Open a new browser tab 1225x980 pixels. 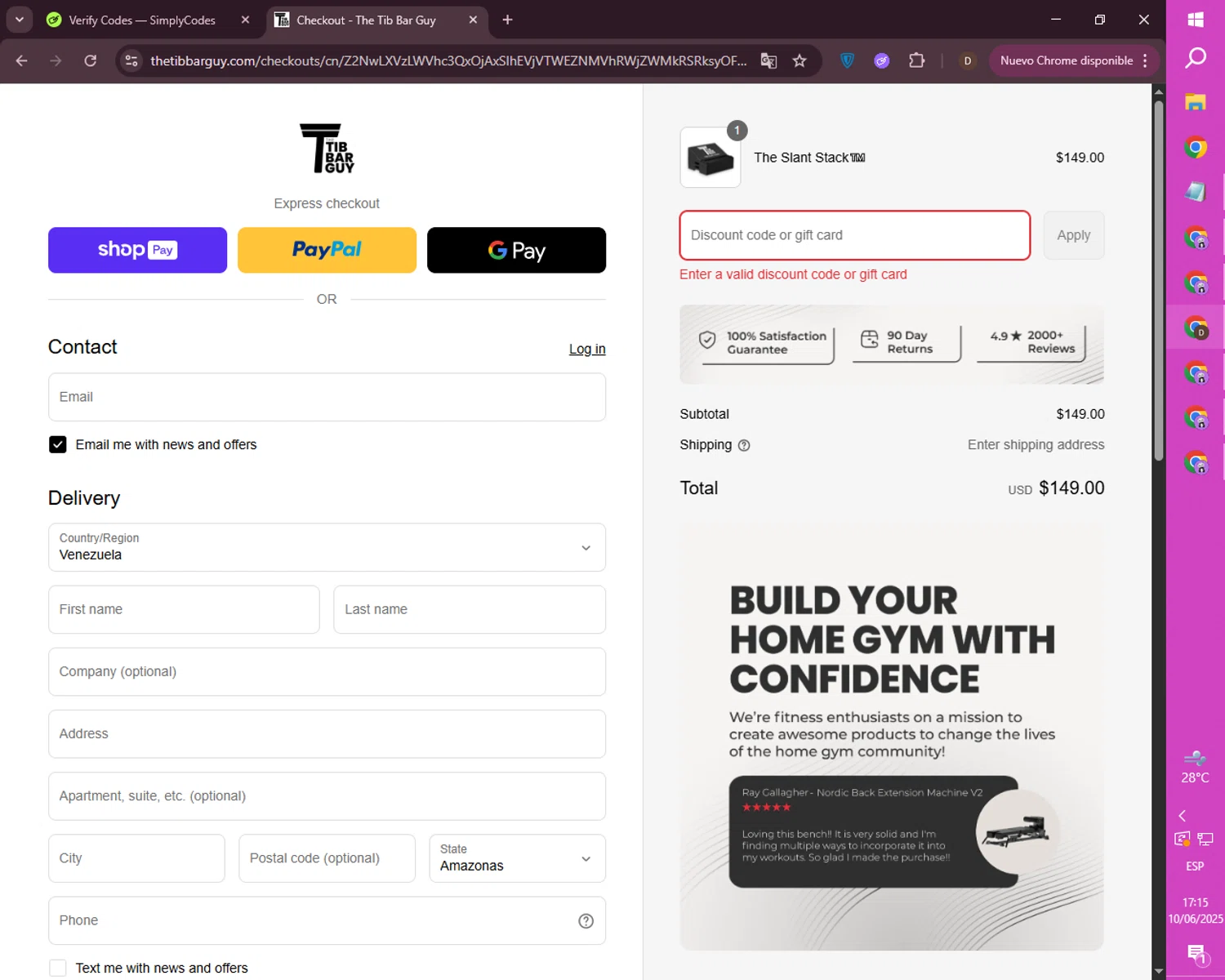click(x=507, y=20)
